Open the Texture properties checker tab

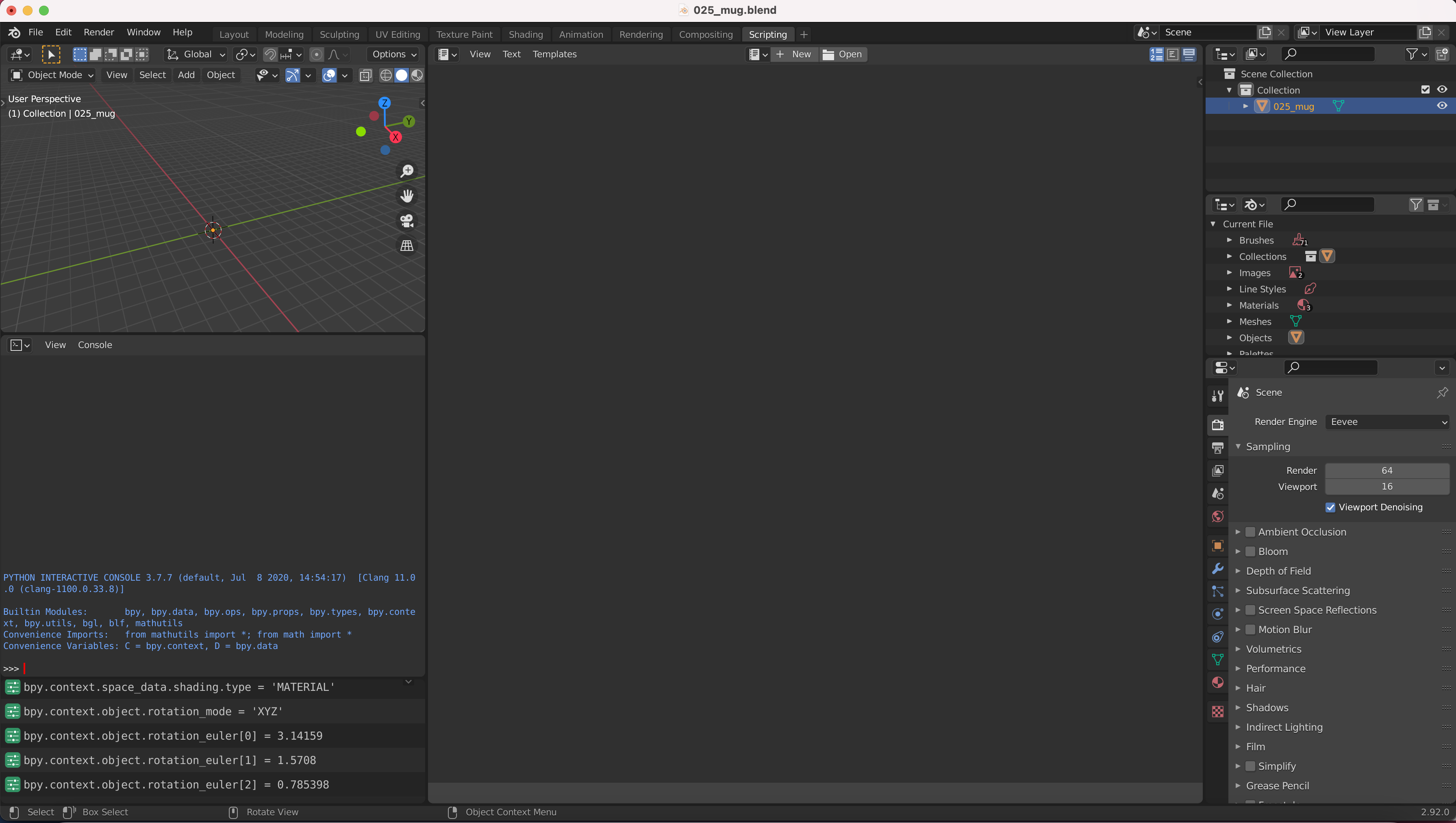[1217, 712]
